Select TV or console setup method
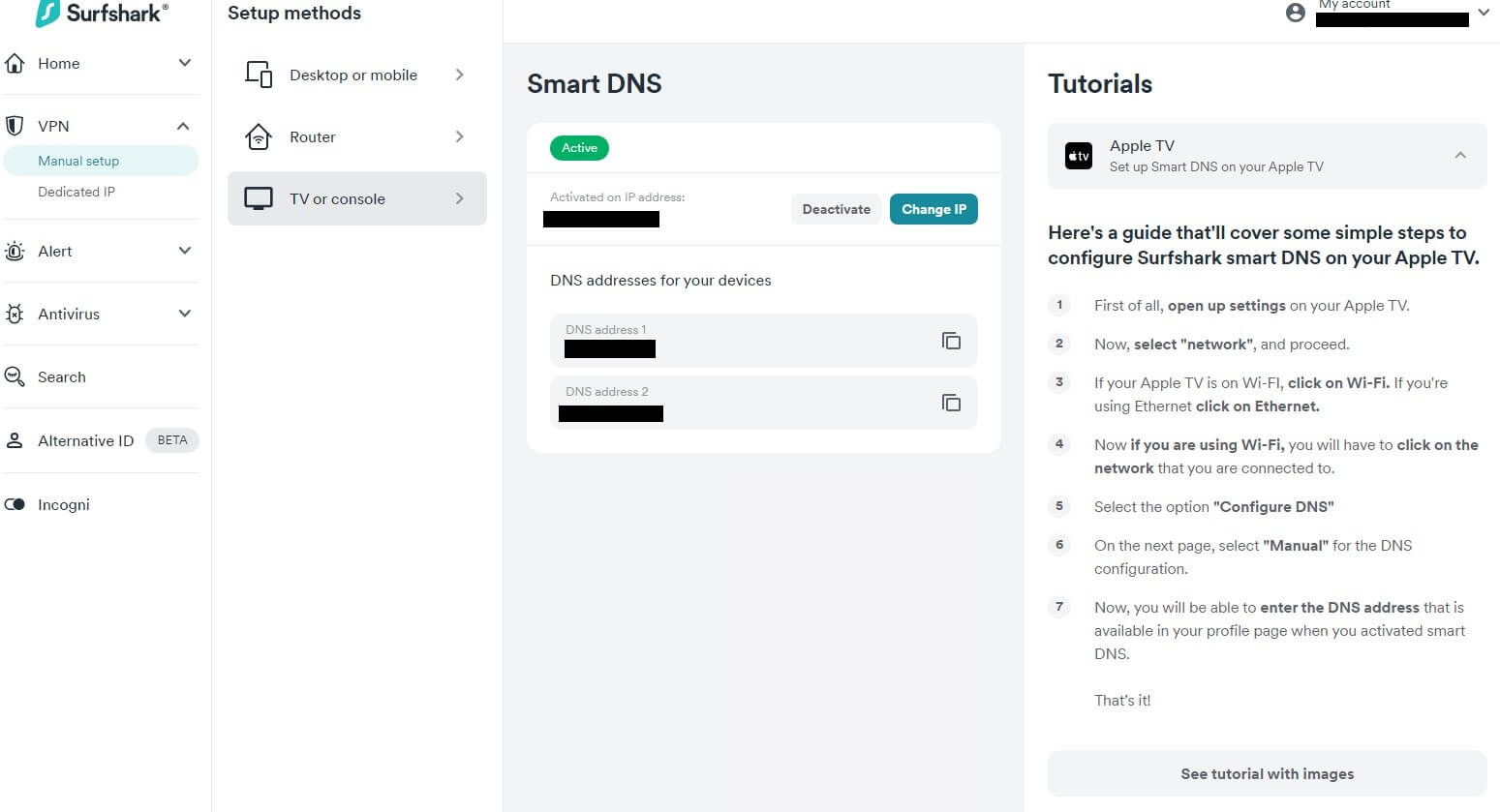This screenshot has height=812, width=1500. point(356,198)
